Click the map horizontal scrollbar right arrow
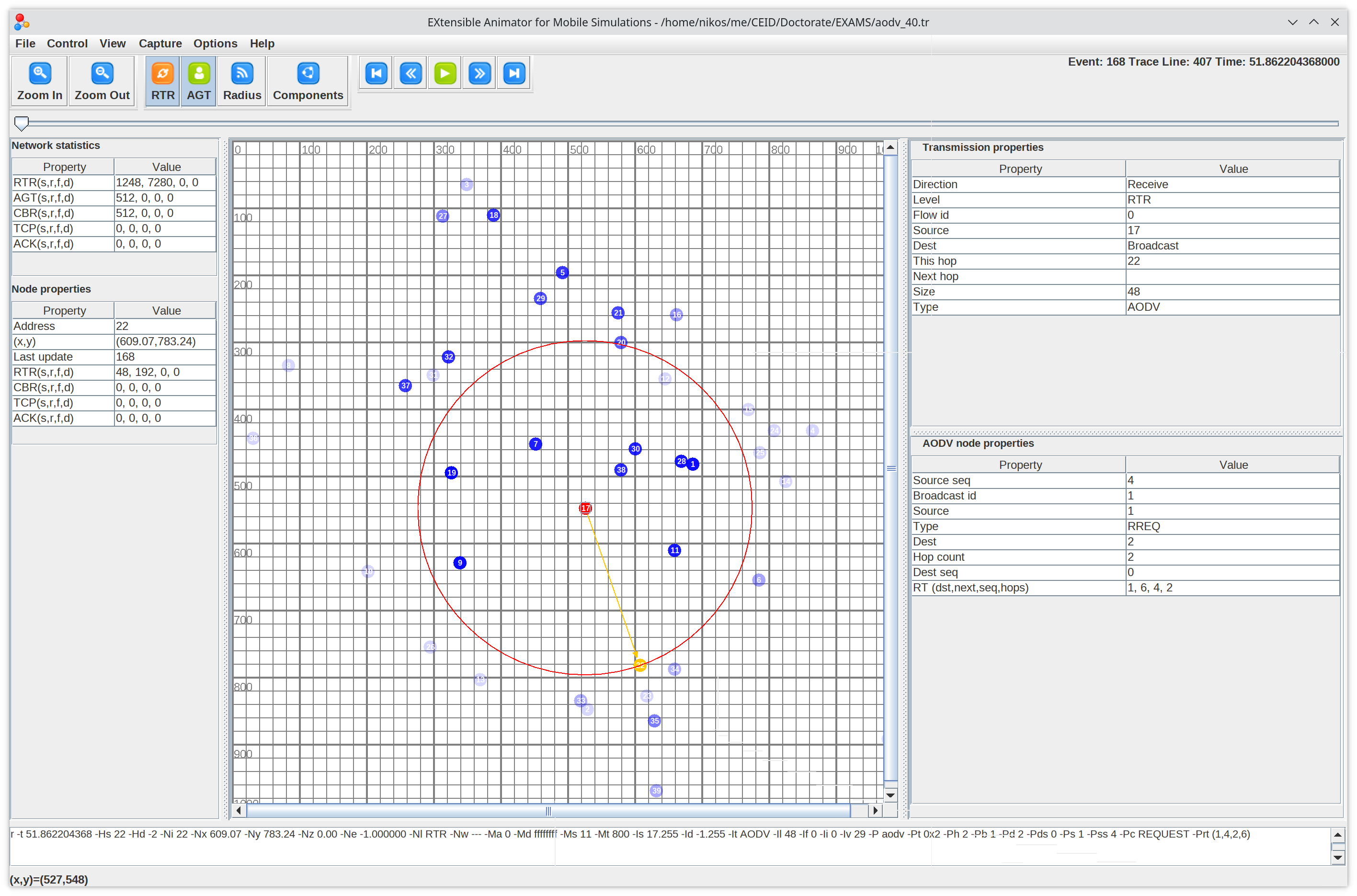The height and width of the screenshot is (896, 1357). (875, 810)
